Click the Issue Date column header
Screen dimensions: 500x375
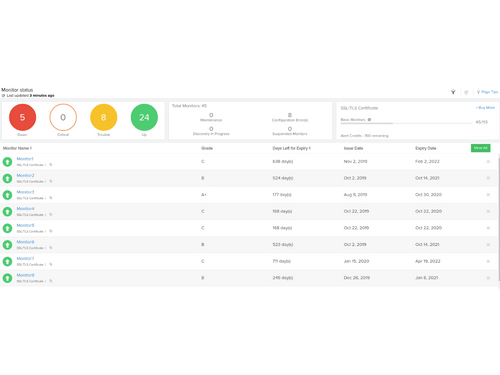click(353, 148)
